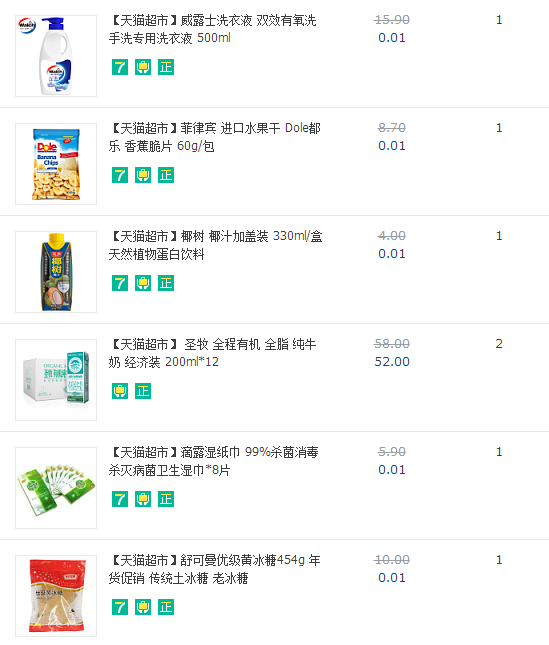Open the 滴露 wet wipes thumbnail
Viewport: 549px width, 645px height.
tap(56, 488)
